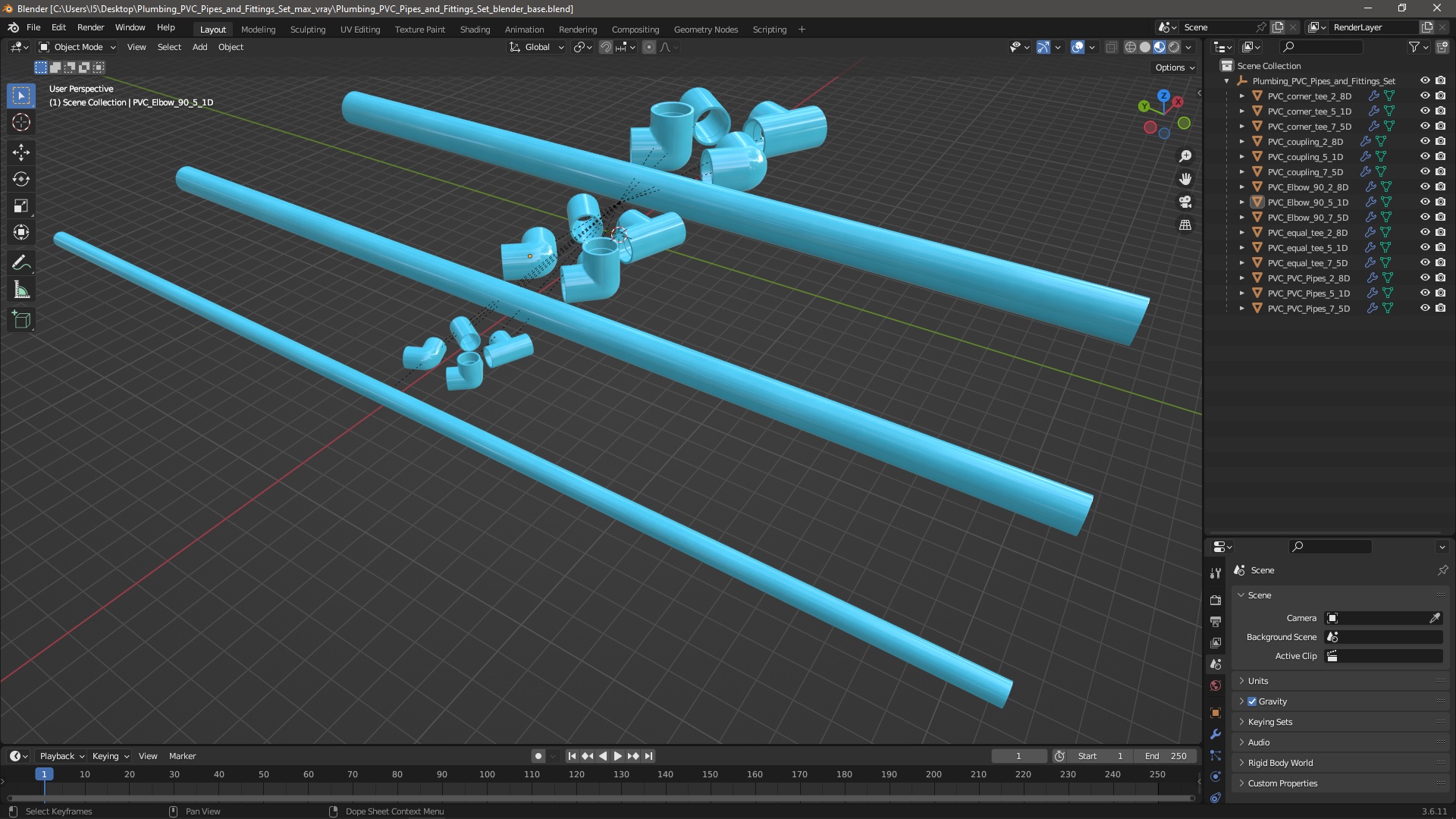Expand the Rigid Body World panel
The width and height of the screenshot is (1456, 819).
tap(1340, 763)
